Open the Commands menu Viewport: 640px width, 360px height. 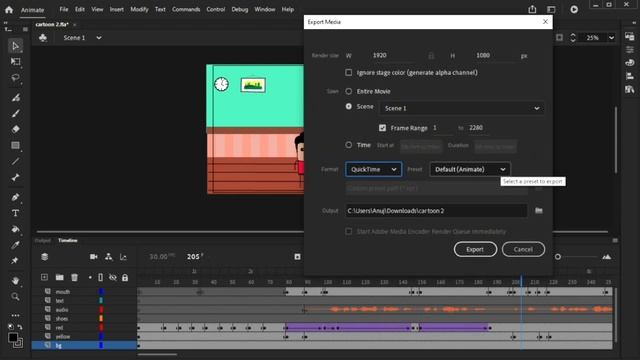186,9
